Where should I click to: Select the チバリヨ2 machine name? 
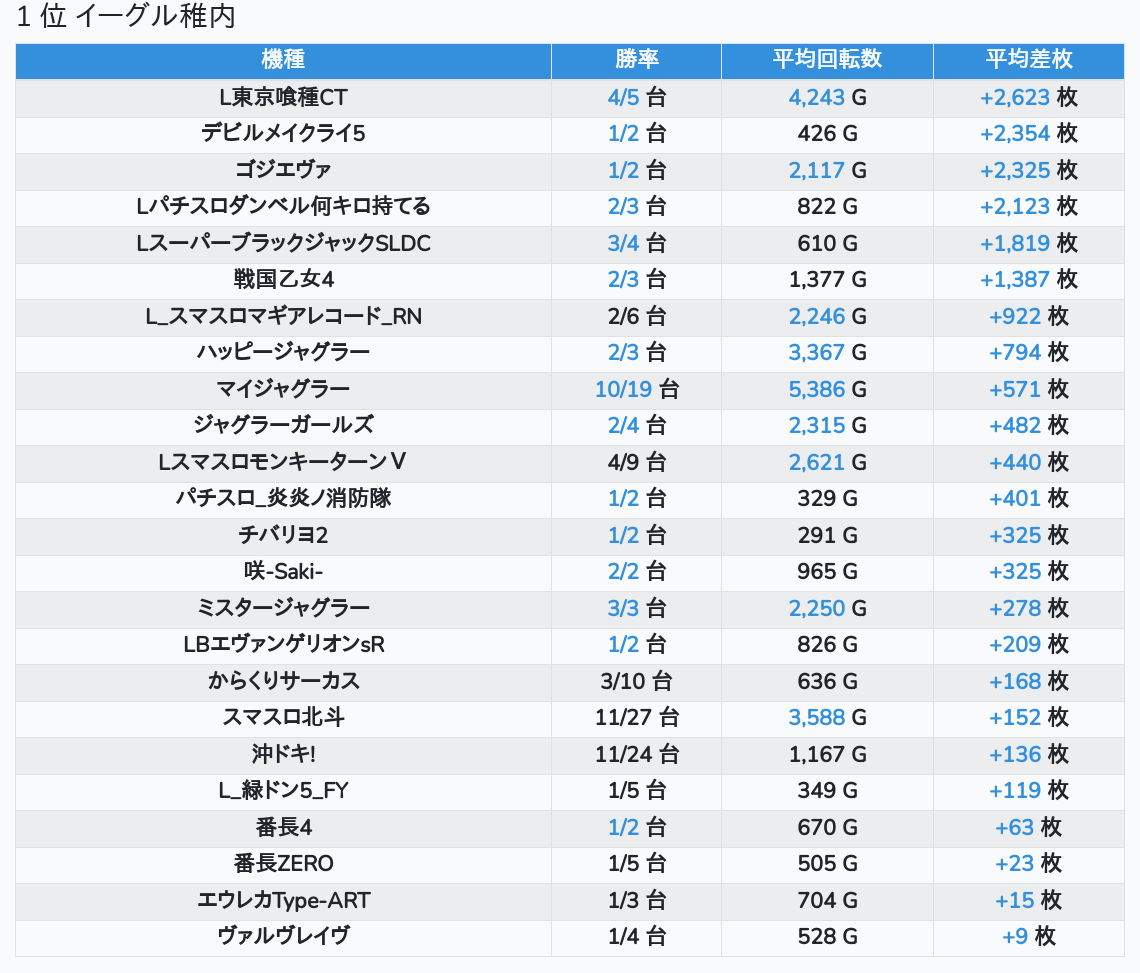(x=283, y=535)
